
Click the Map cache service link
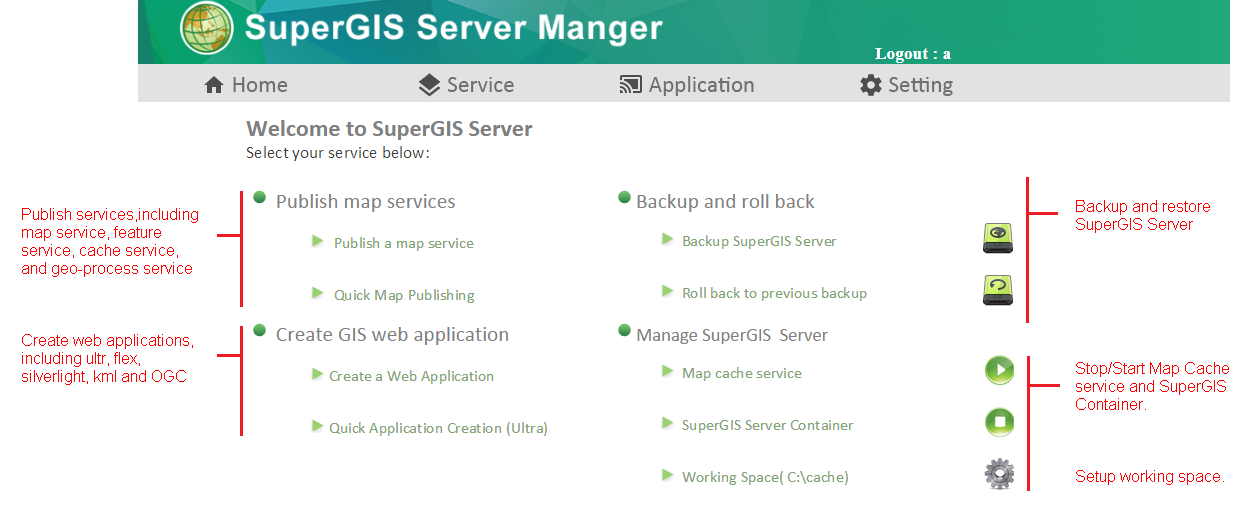pos(742,373)
